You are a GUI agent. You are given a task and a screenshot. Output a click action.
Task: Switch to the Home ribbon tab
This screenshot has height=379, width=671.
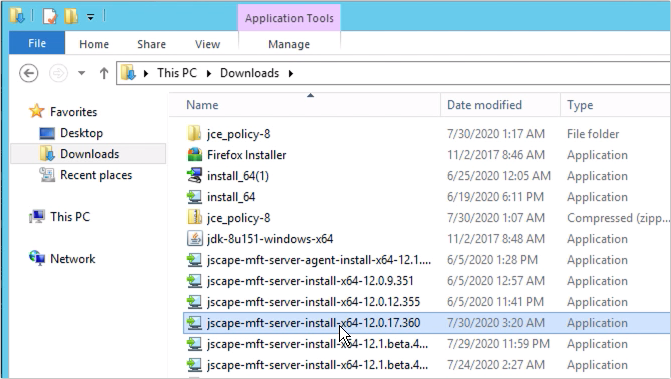click(94, 44)
